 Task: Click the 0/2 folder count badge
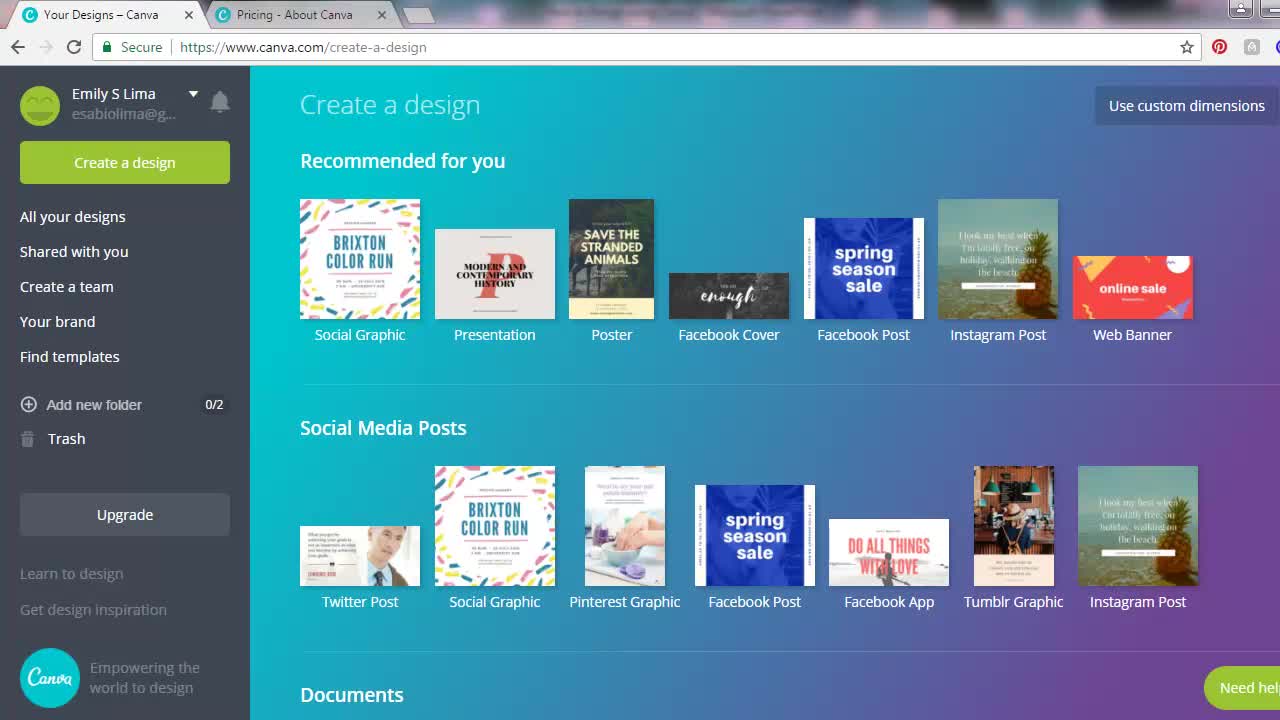pos(214,405)
